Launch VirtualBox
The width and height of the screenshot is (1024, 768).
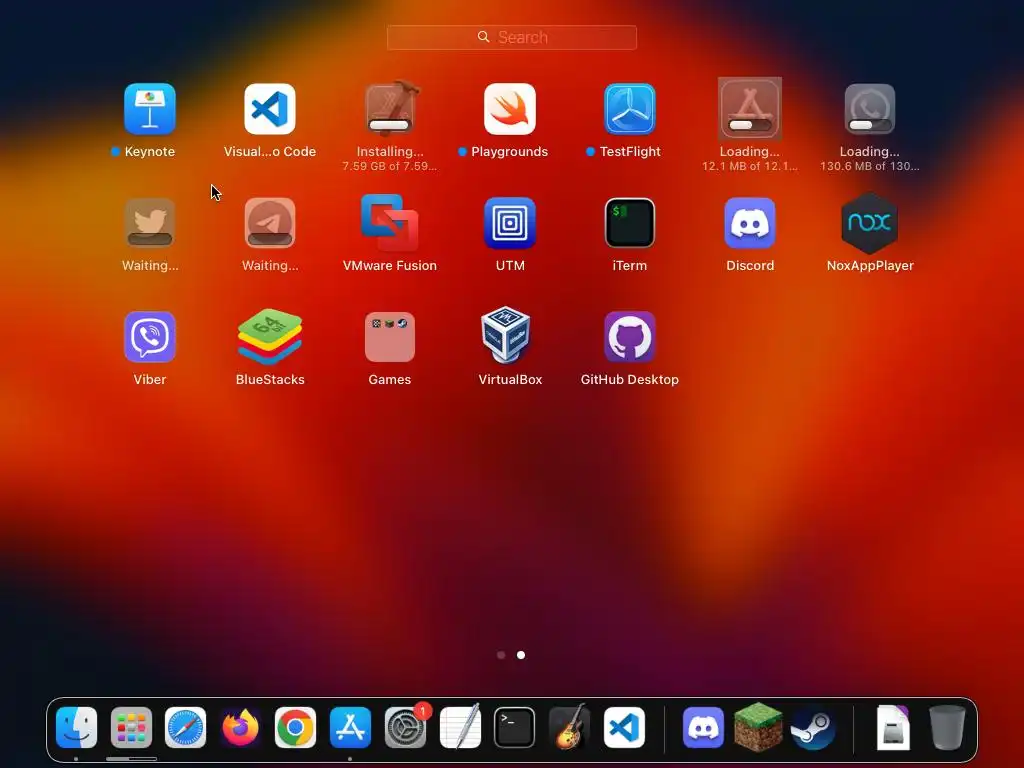[x=506, y=335]
